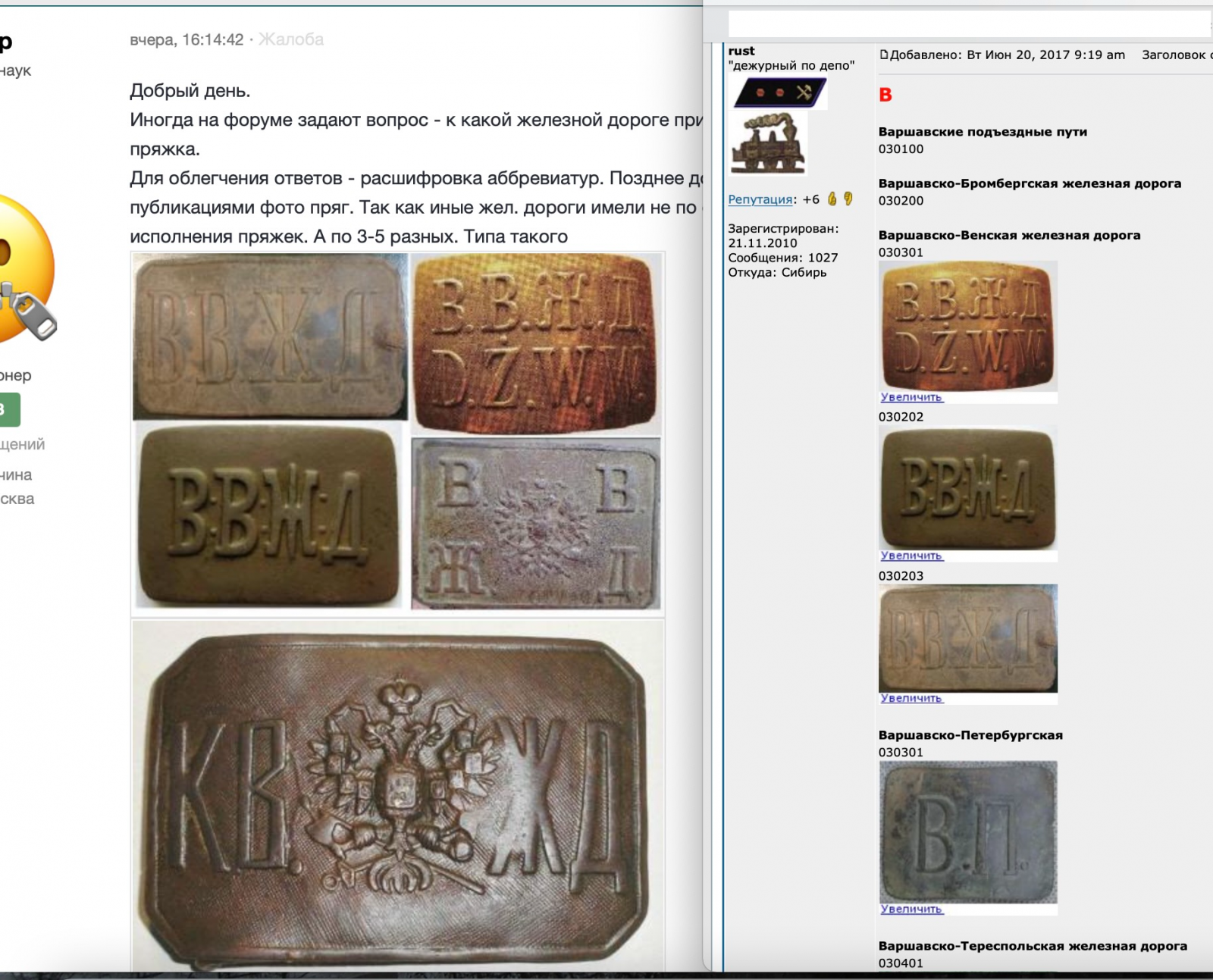Open rust's locomotive avatar image

769,144
